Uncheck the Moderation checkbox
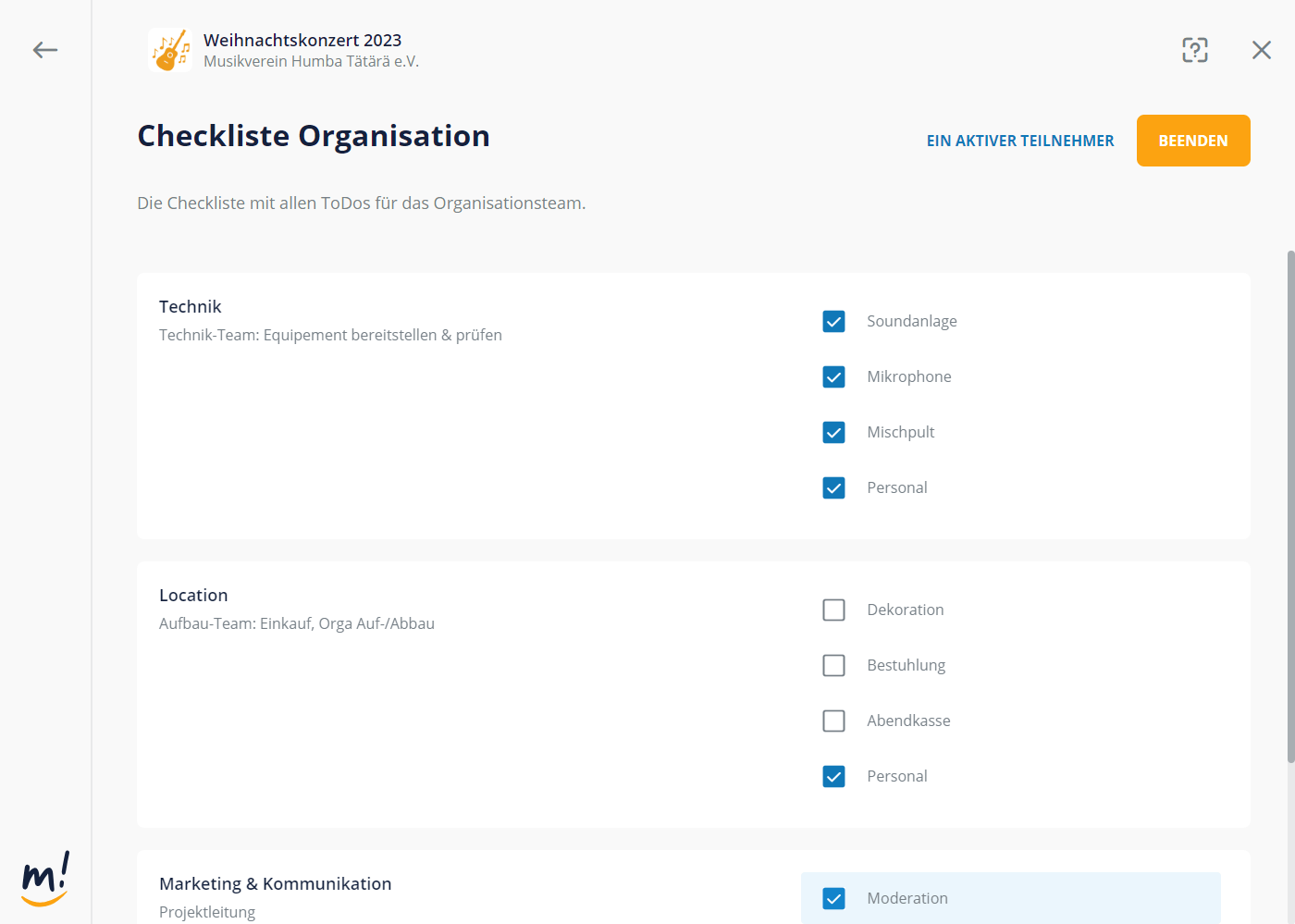This screenshot has width=1295, height=924. tap(833, 898)
